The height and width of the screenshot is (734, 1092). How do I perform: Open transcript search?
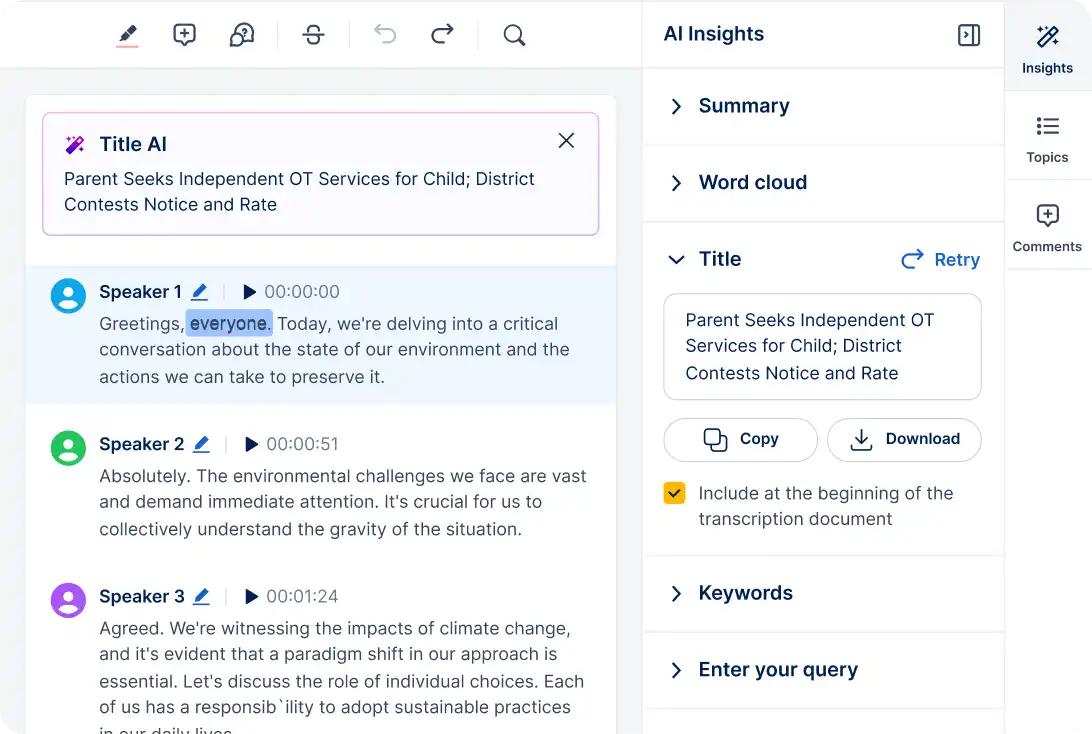click(514, 35)
